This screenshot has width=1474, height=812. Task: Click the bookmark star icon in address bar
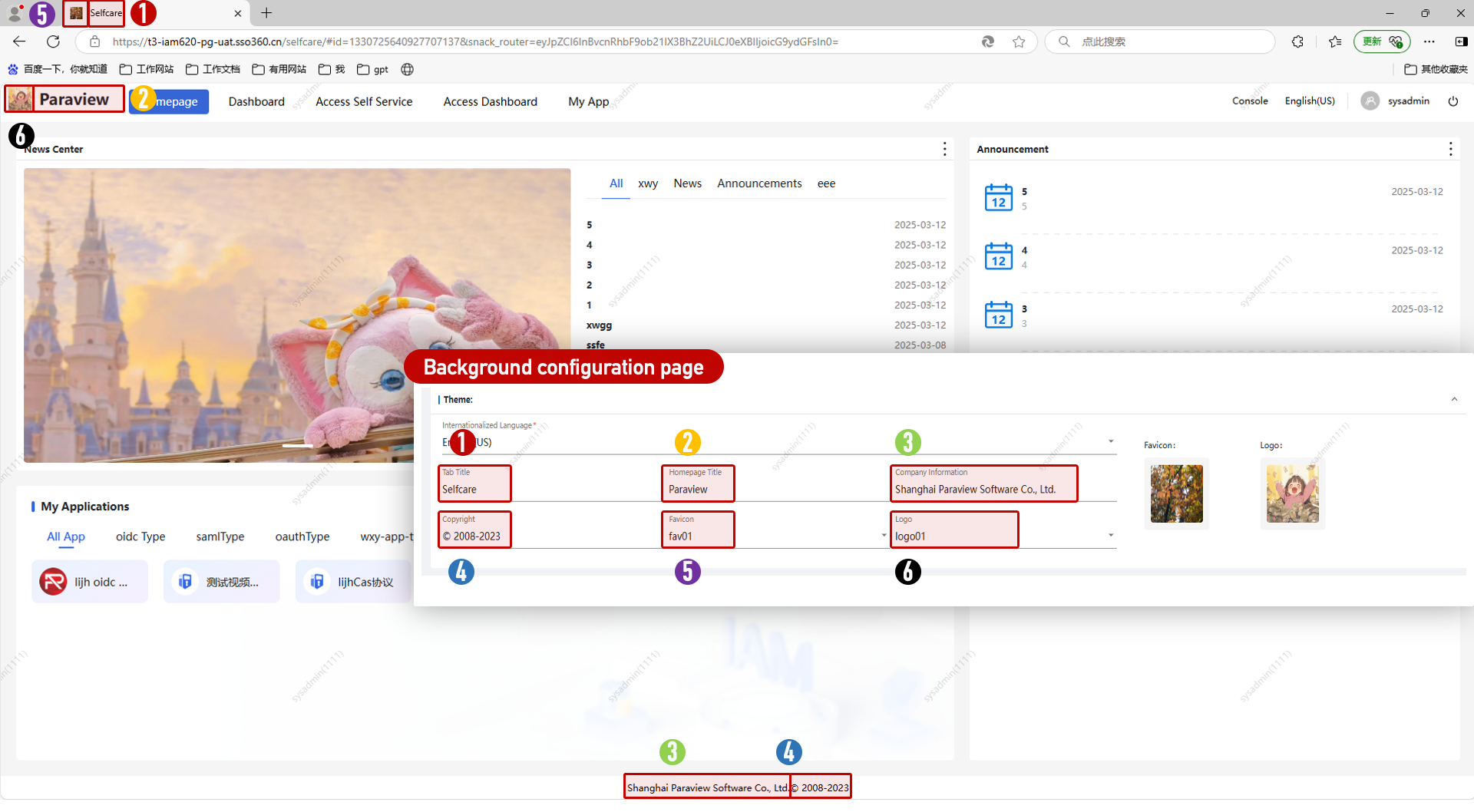[x=1019, y=41]
